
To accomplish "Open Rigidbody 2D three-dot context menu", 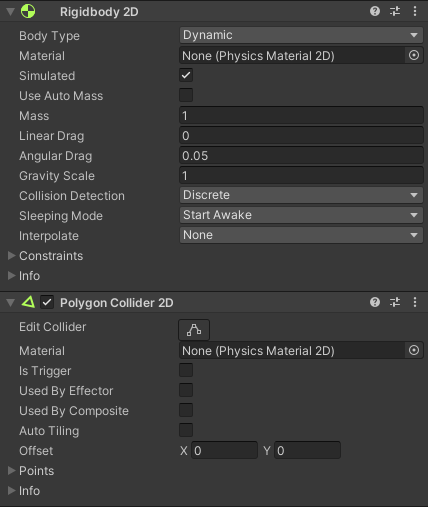I will click(415, 11).
